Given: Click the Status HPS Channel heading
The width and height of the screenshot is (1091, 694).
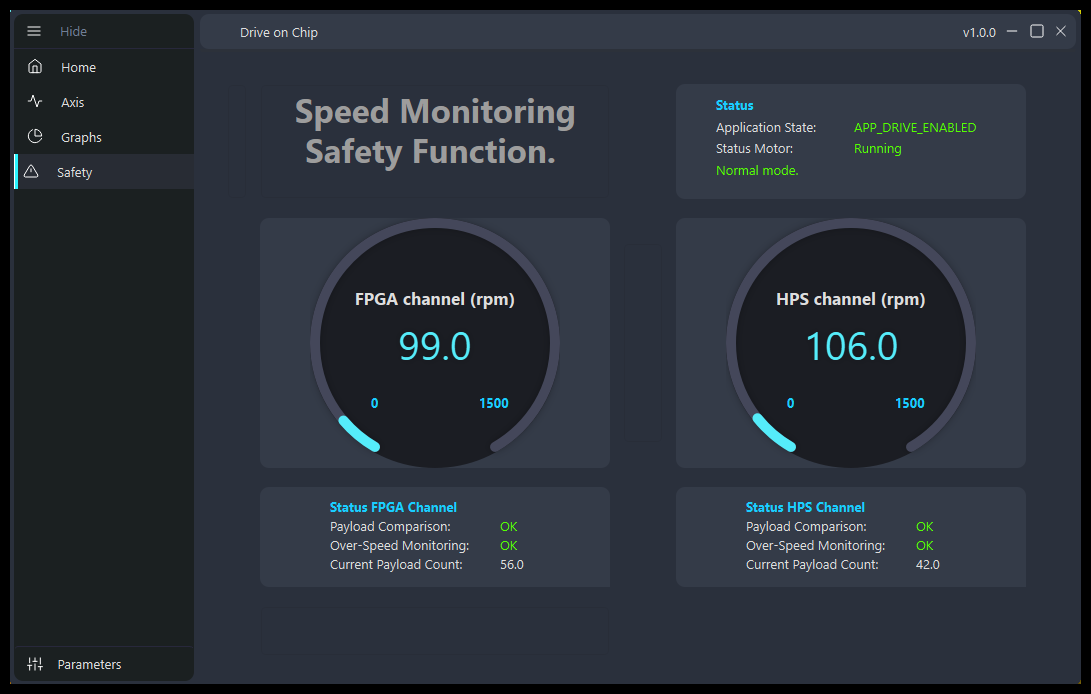Looking at the screenshot, I should pyautogui.click(x=805, y=507).
